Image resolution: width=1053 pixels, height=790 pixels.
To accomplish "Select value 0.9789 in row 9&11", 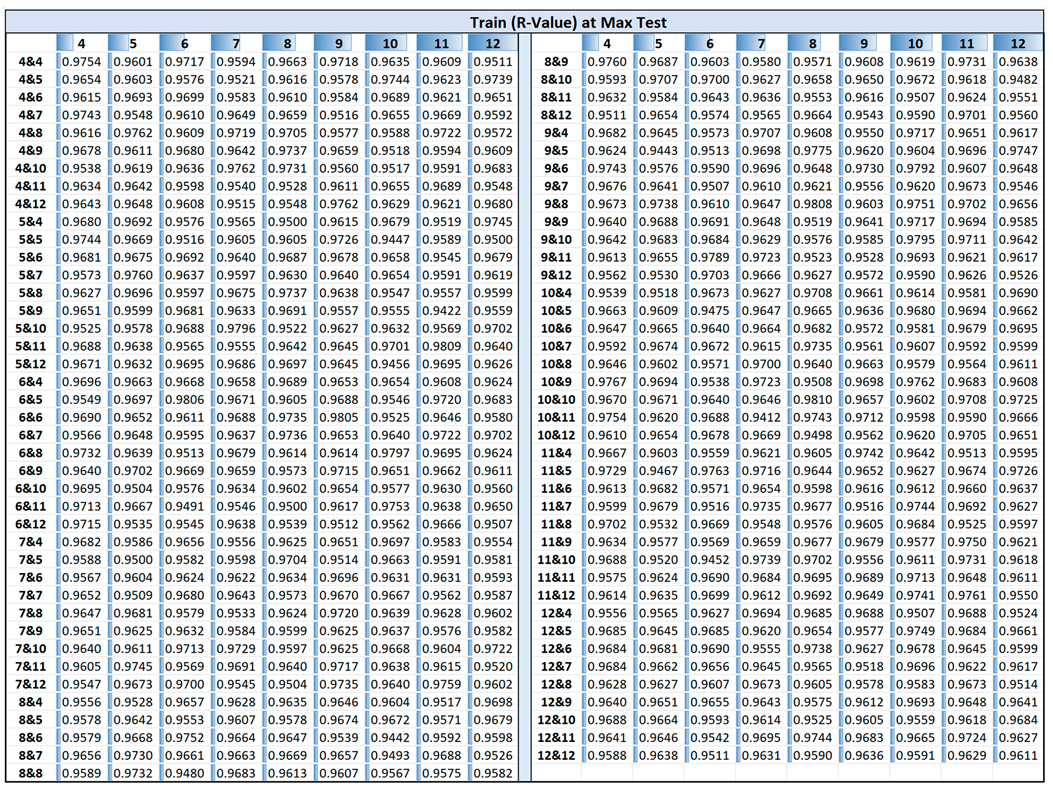I will tap(710, 257).
